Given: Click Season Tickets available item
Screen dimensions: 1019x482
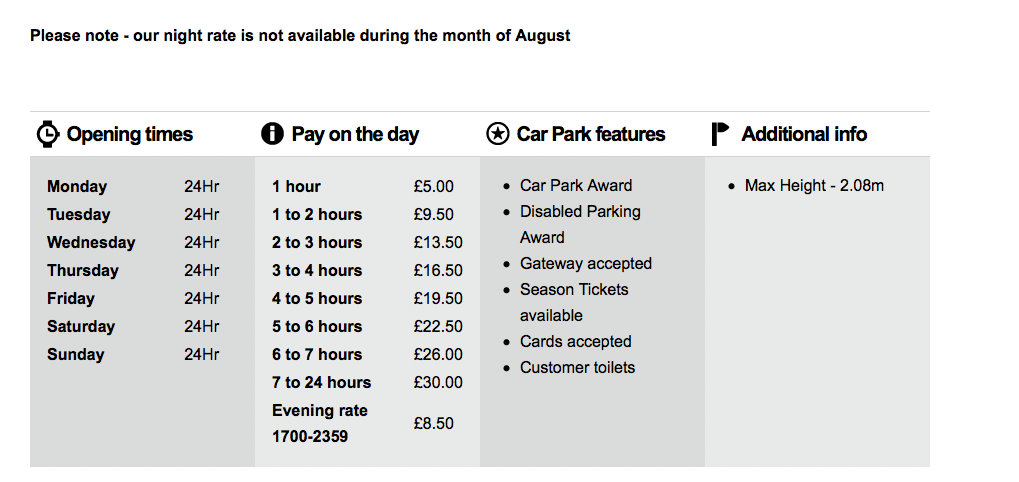Looking at the screenshot, I should pyautogui.click(x=574, y=302).
